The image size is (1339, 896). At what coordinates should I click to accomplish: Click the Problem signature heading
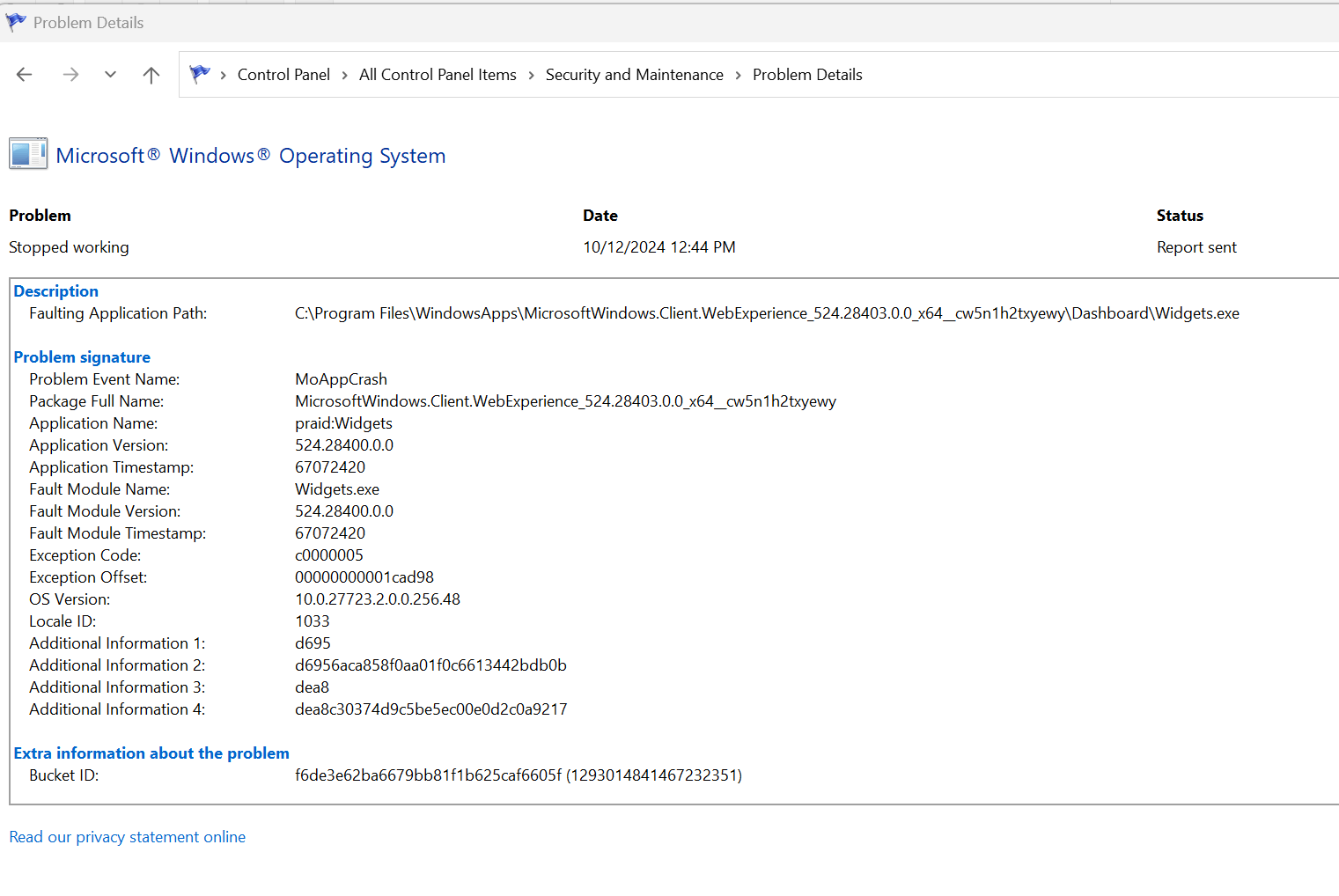(82, 357)
